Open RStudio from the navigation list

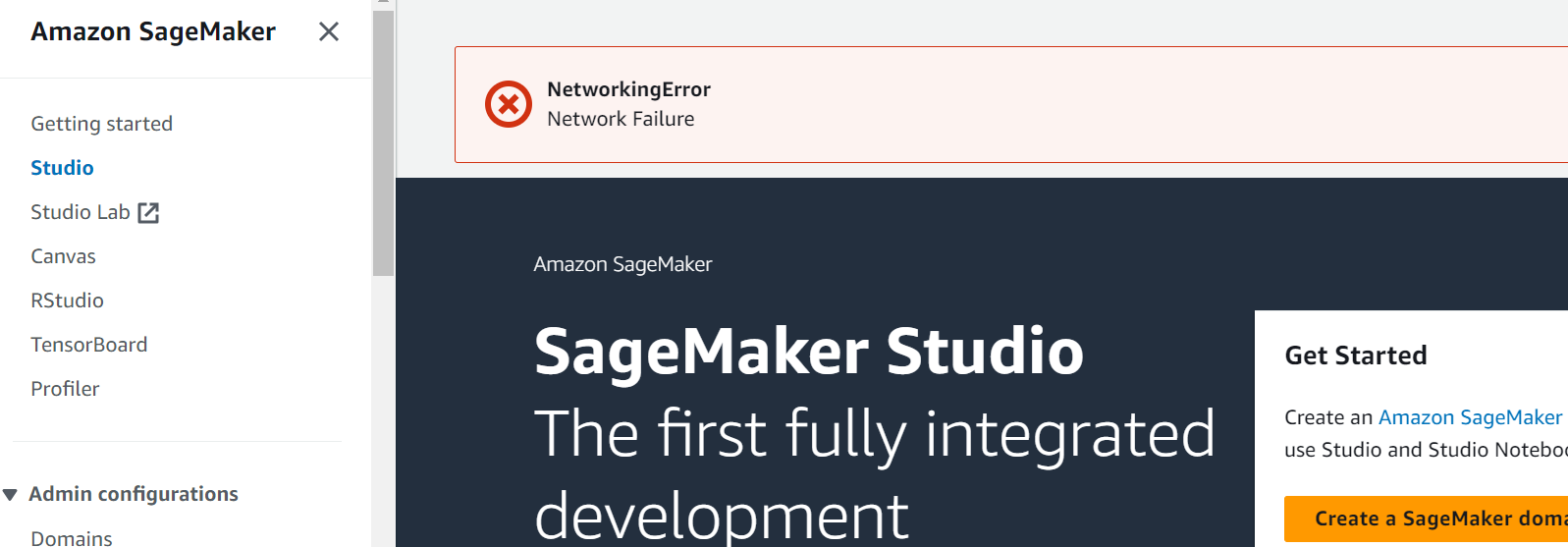click(x=67, y=301)
